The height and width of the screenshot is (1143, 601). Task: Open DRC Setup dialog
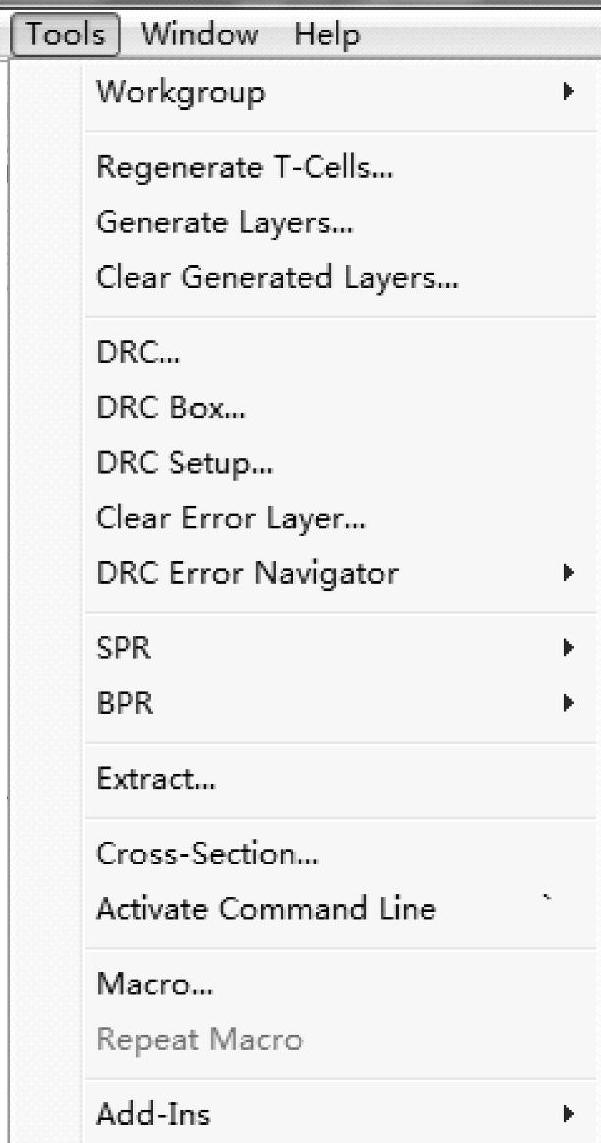tap(184, 463)
